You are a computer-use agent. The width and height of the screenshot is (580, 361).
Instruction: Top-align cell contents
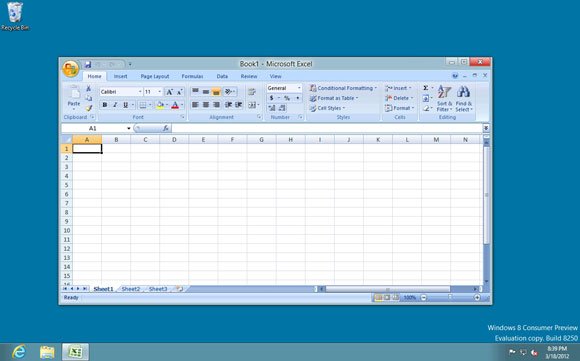pyautogui.click(x=195, y=91)
